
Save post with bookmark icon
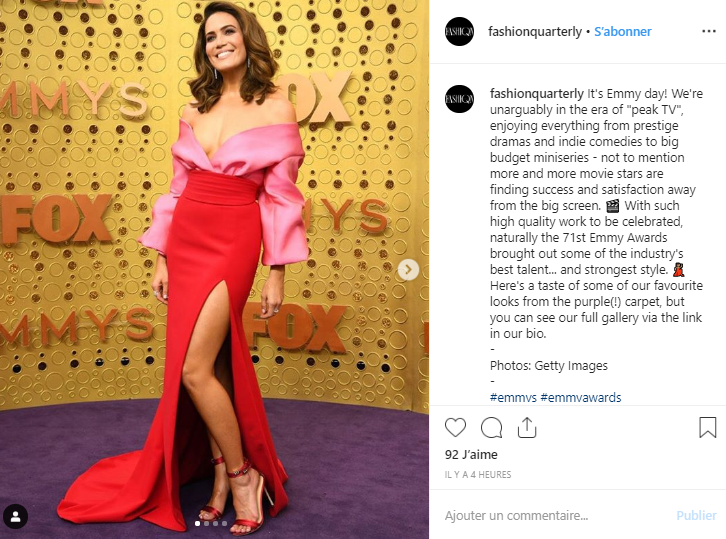pos(707,427)
